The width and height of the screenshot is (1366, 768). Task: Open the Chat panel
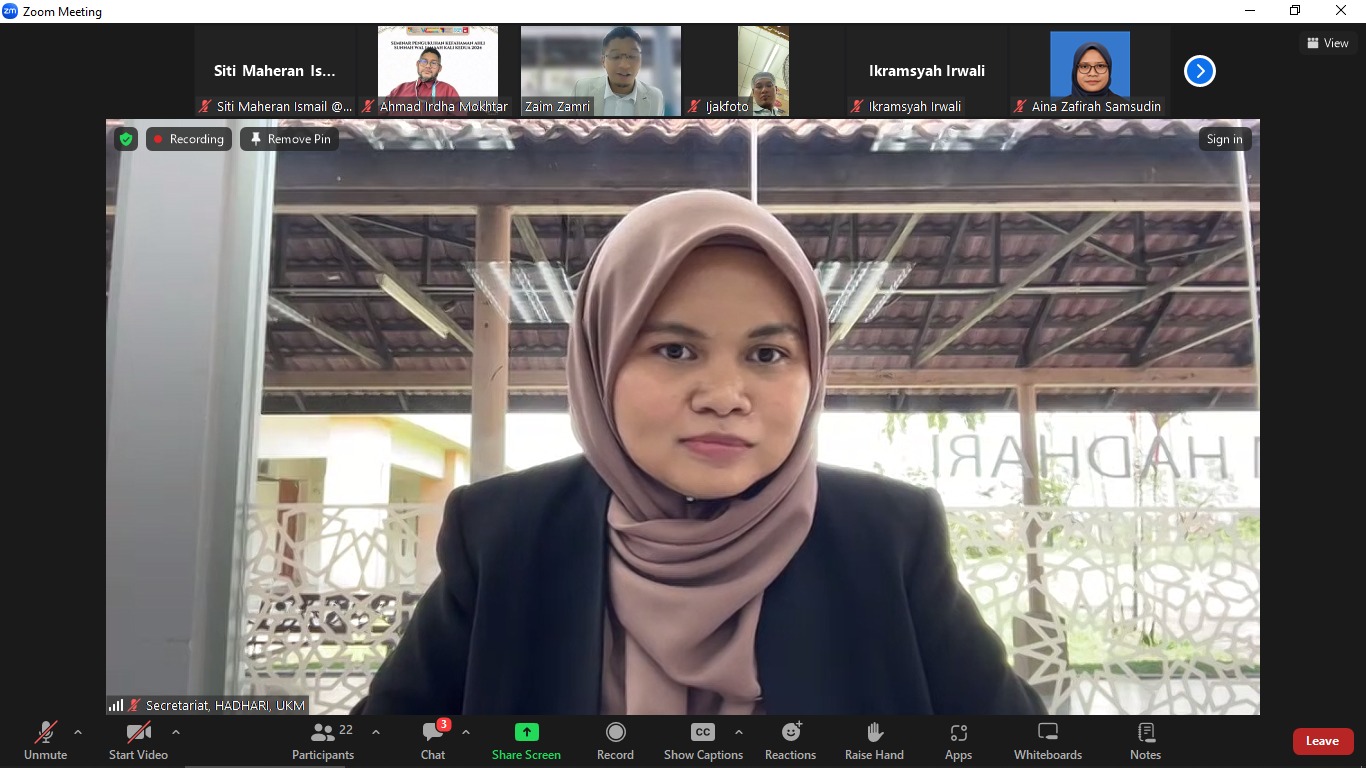pyautogui.click(x=433, y=741)
